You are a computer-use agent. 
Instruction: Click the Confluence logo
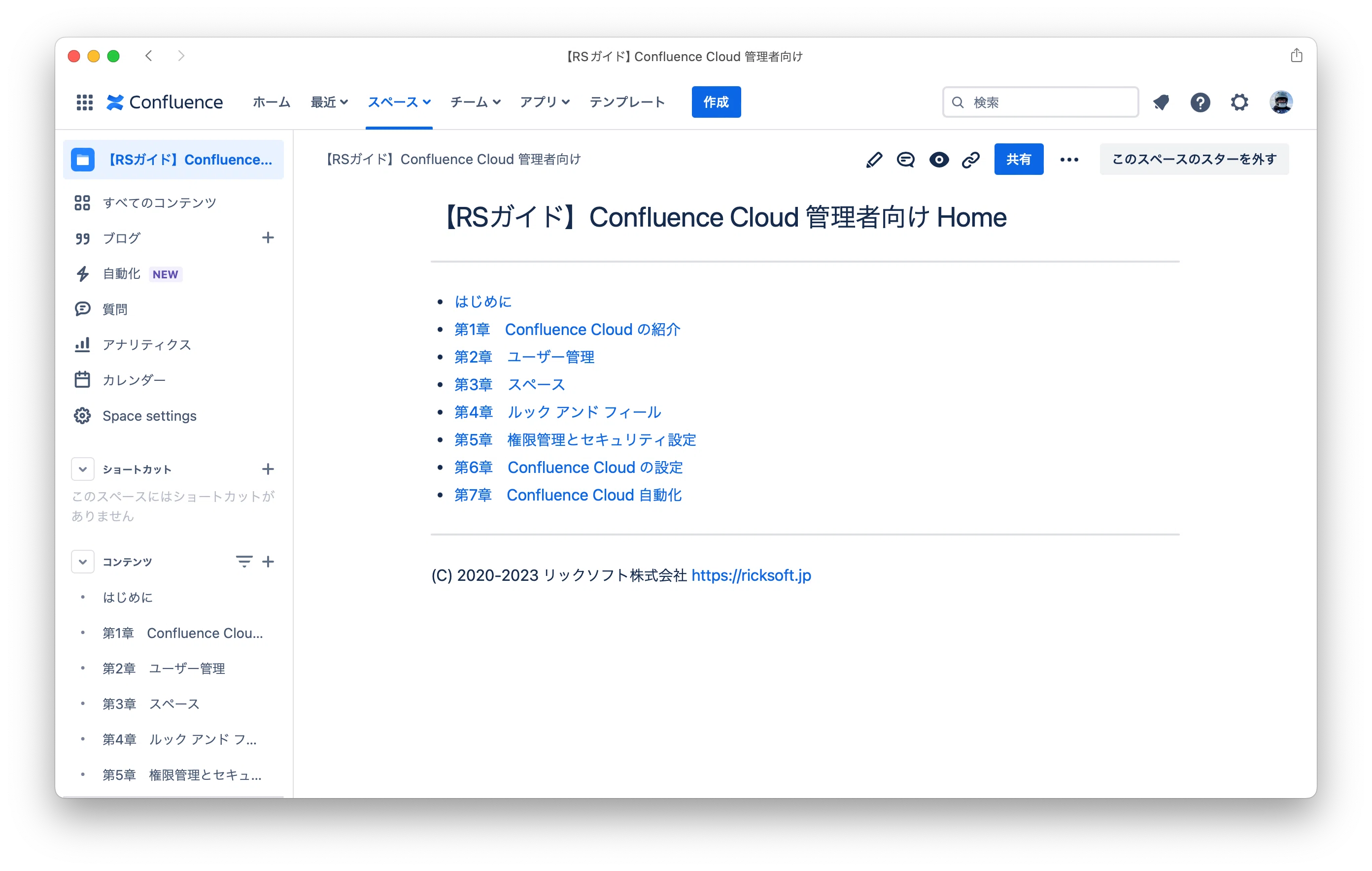point(165,102)
